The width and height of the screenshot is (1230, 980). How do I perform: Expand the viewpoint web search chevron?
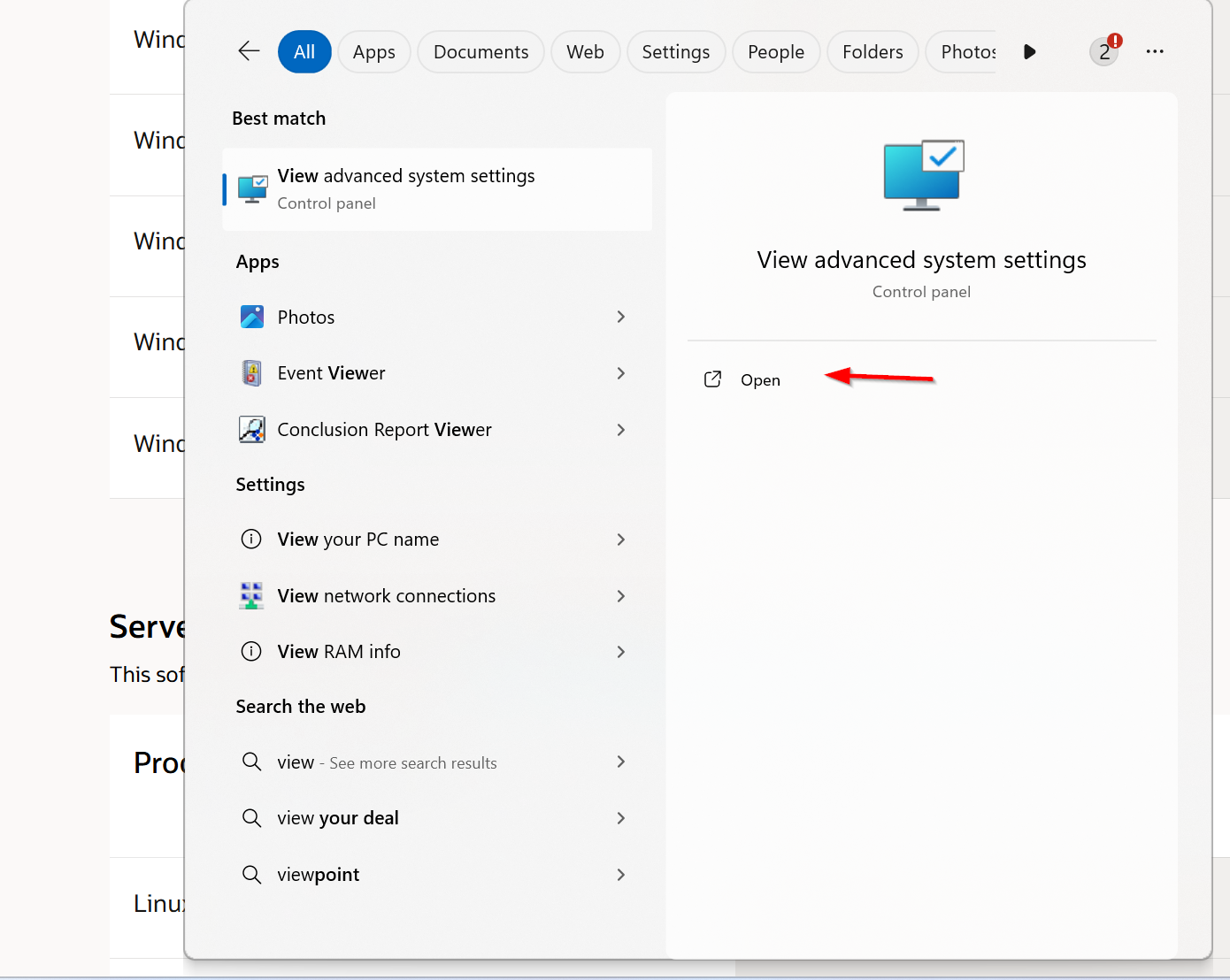point(620,875)
